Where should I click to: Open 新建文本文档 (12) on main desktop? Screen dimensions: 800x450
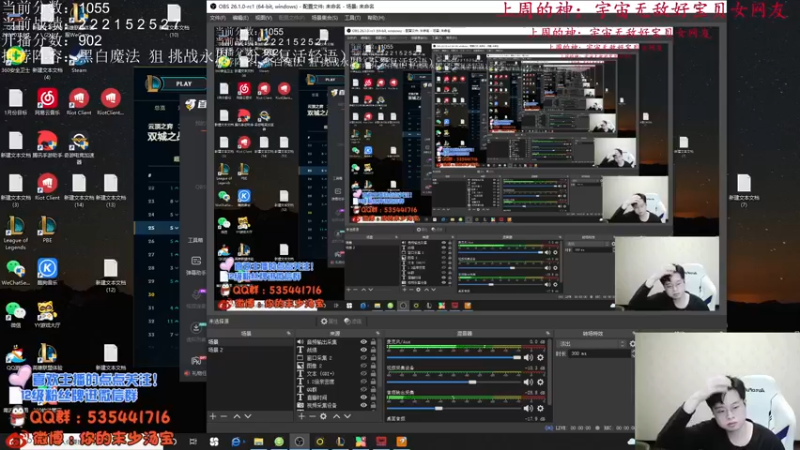[x=110, y=275]
